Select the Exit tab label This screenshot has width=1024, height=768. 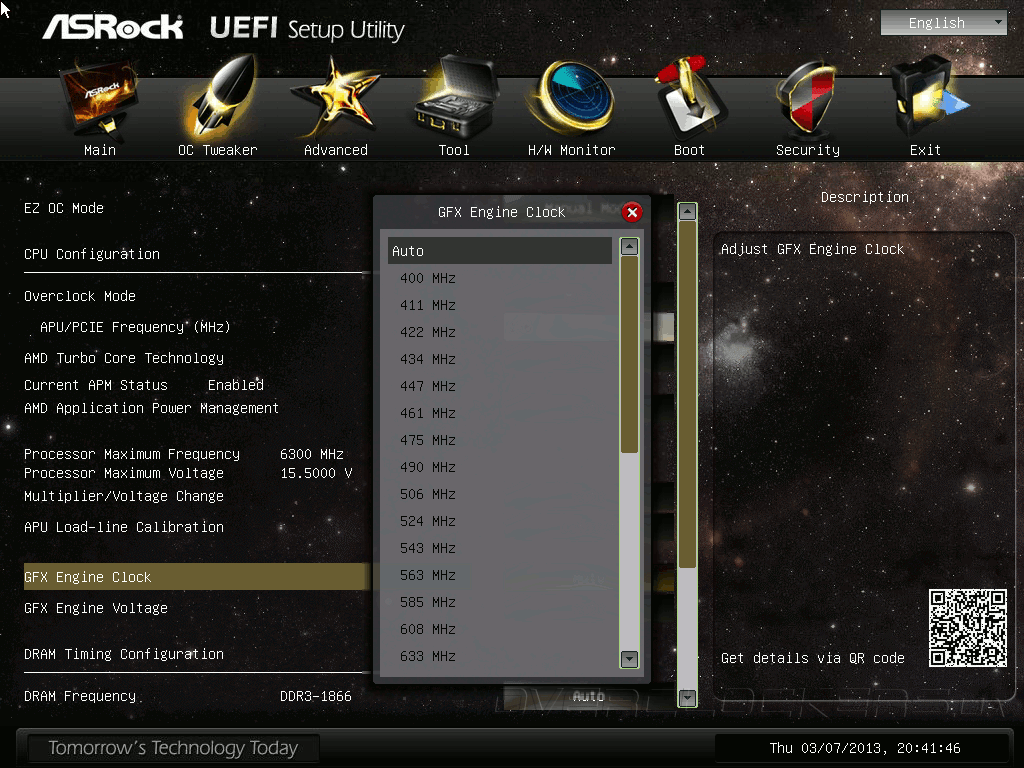925,150
